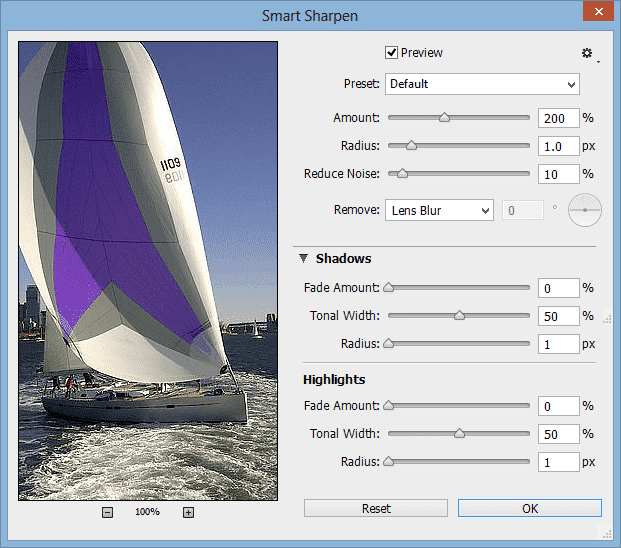
Task: Click the top Radius slider handle
Action: (411, 145)
